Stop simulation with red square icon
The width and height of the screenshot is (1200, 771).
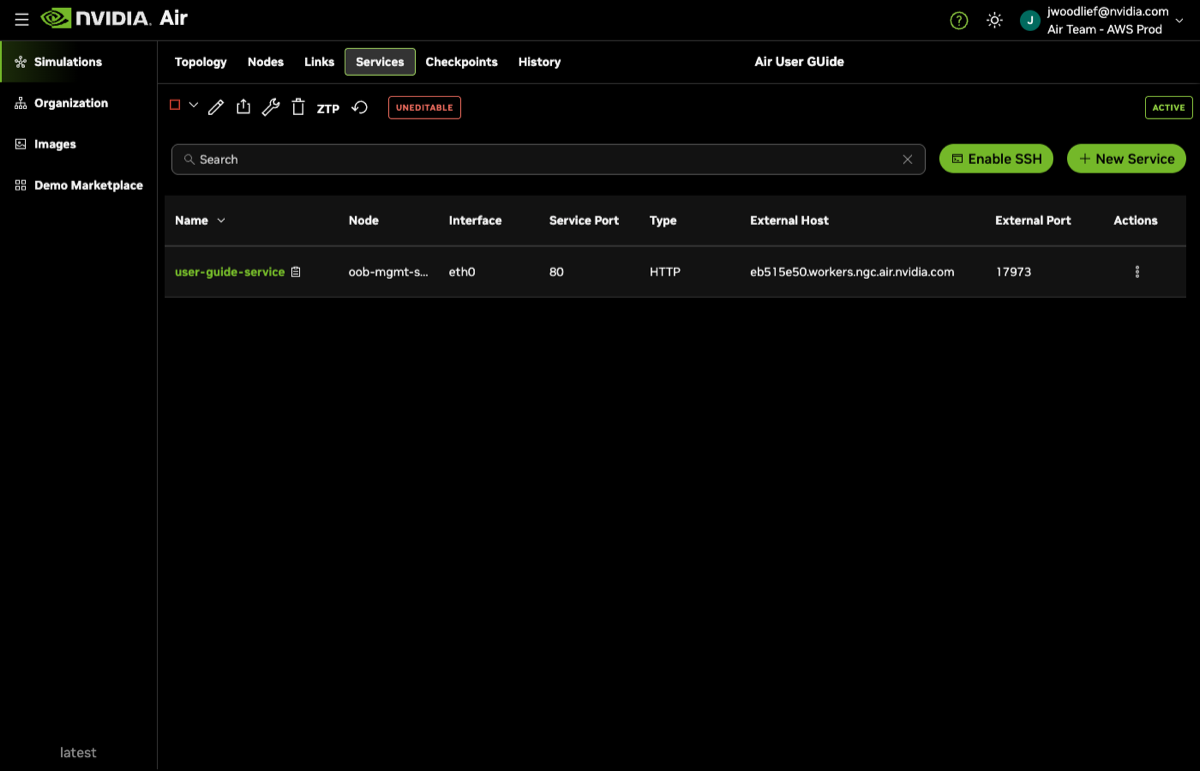[175, 105]
